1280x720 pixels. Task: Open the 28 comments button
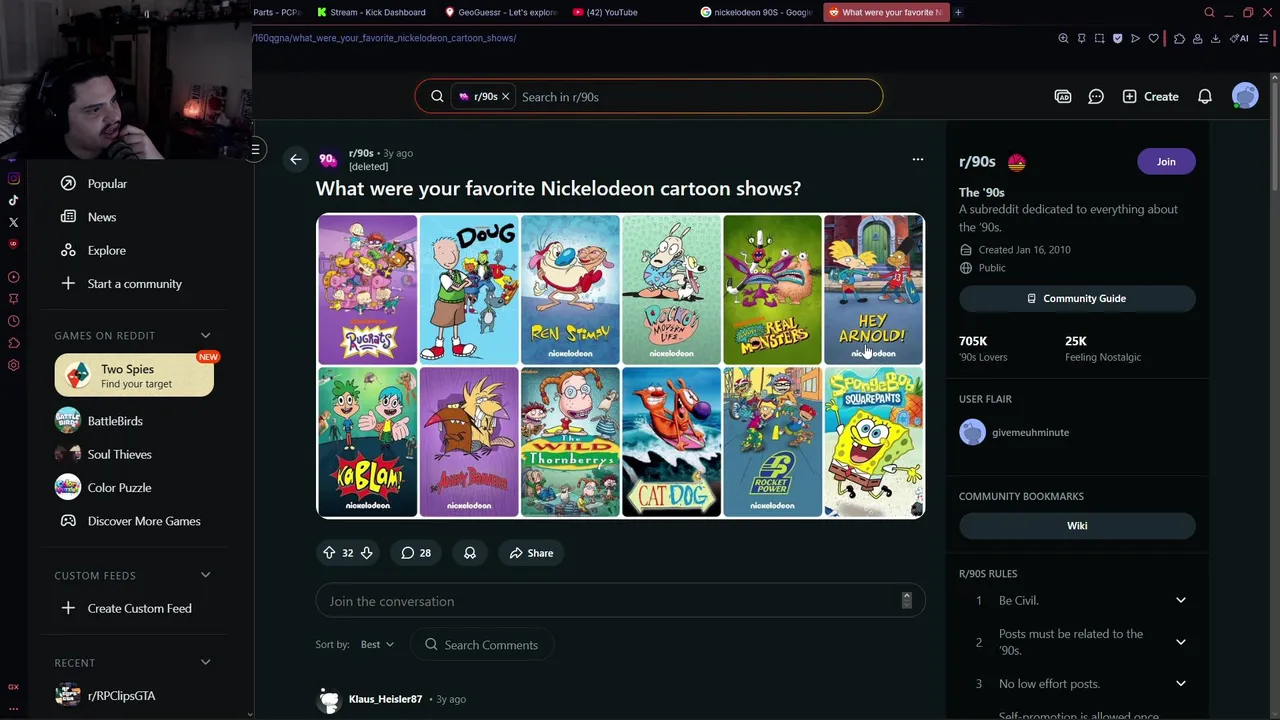tap(416, 553)
